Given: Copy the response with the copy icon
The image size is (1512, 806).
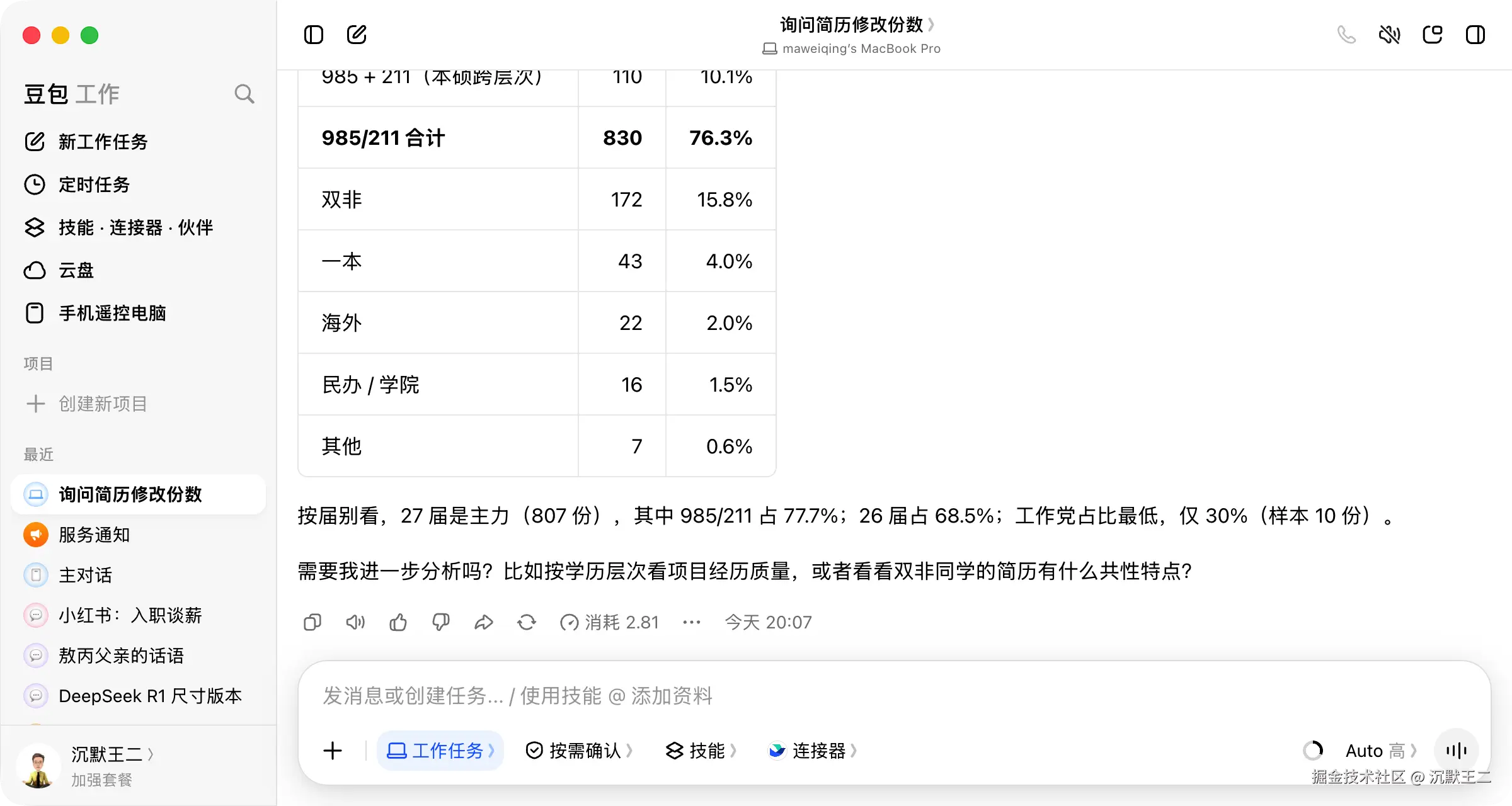Looking at the screenshot, I should (x=312, y=622).
